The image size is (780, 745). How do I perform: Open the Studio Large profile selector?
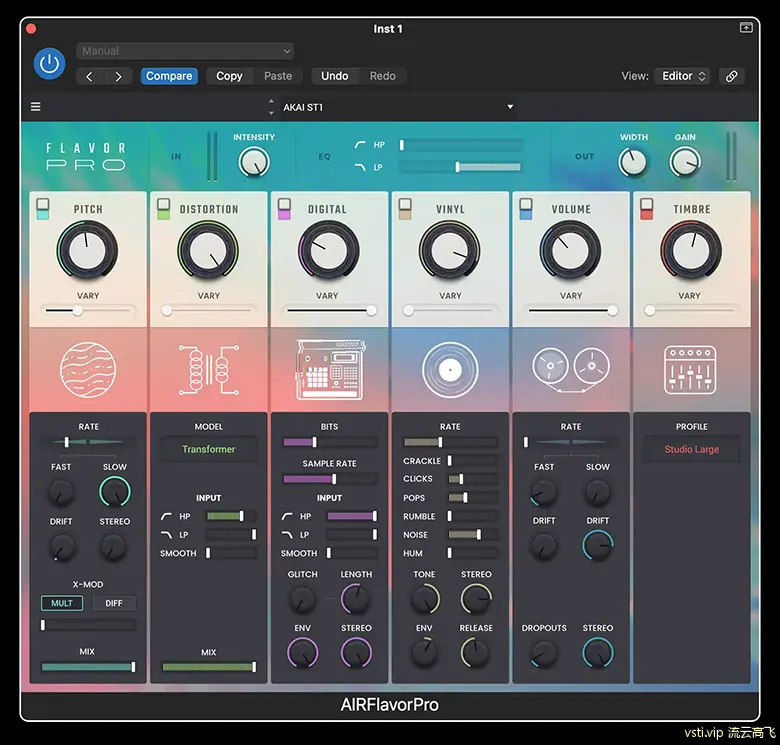pos(691,449)
